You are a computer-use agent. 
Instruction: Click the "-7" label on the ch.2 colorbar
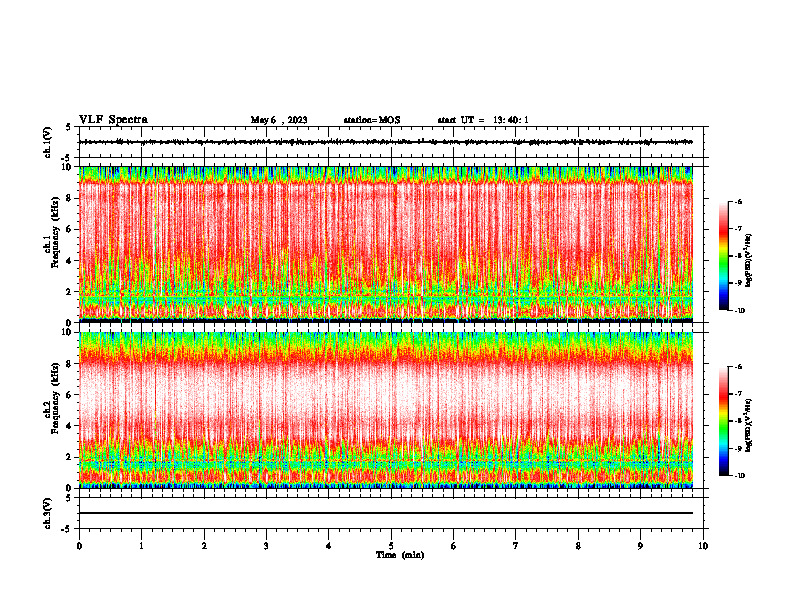738,394
